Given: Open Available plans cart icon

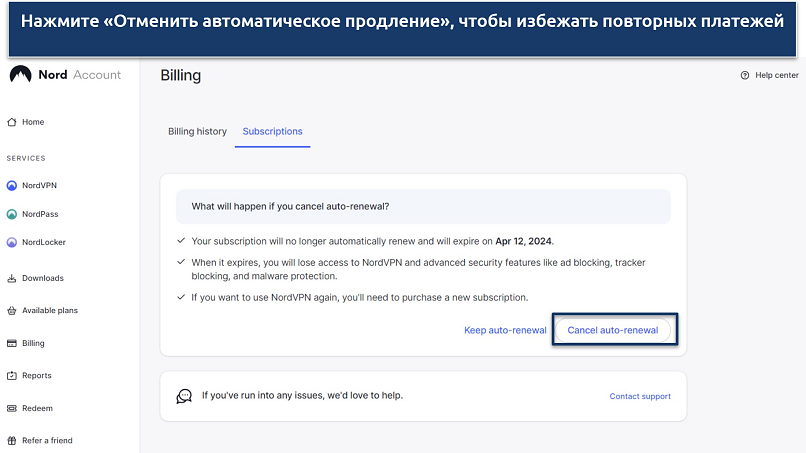Looking at the screenshot, I should pyautogui.click(x=12, y=311).
